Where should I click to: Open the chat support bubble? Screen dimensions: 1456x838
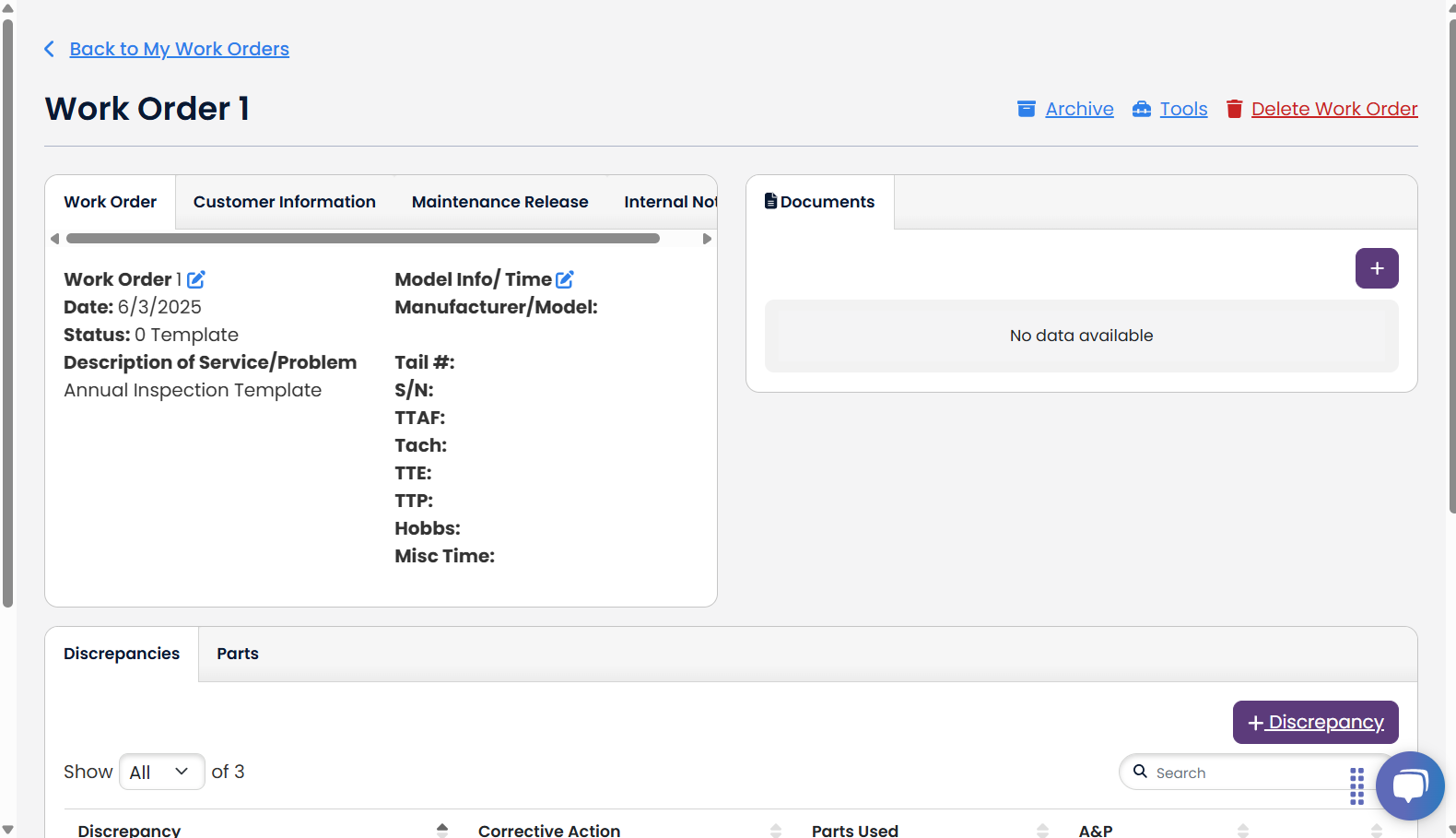coord(1409,785)
